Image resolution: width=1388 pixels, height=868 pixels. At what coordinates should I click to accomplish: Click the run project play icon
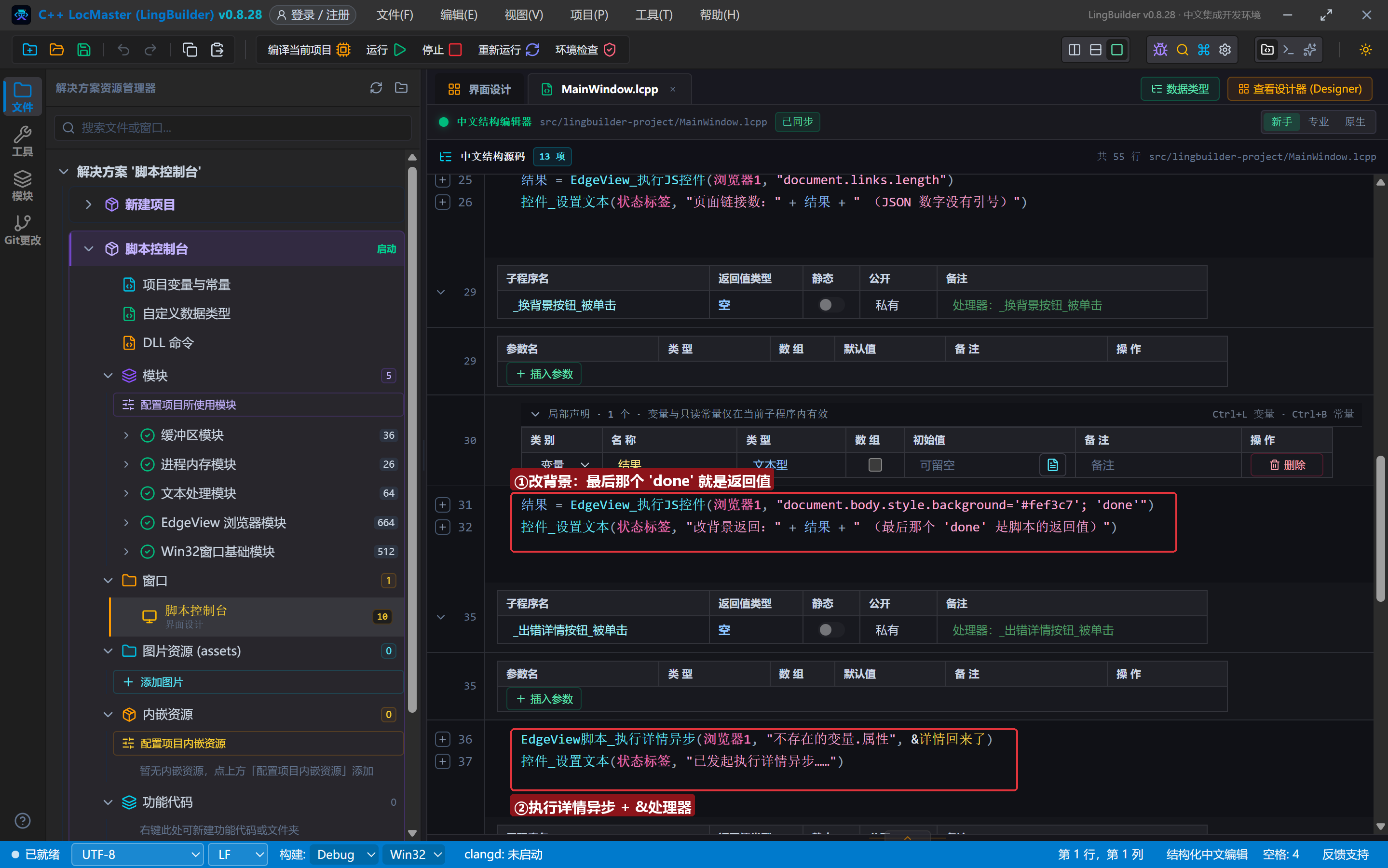pos(400,50)
